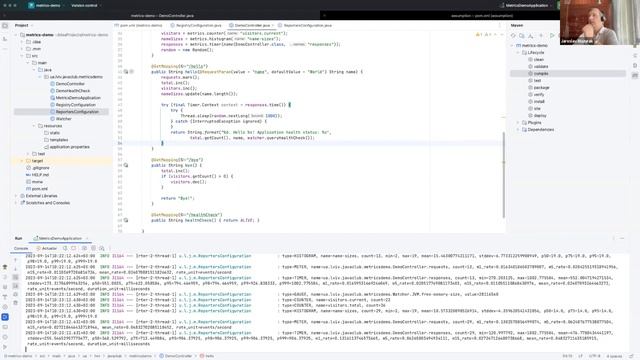Select Maven install lifecycle goal
The image size is (640, 360).
pyautogui.click(x=539, y=102)
